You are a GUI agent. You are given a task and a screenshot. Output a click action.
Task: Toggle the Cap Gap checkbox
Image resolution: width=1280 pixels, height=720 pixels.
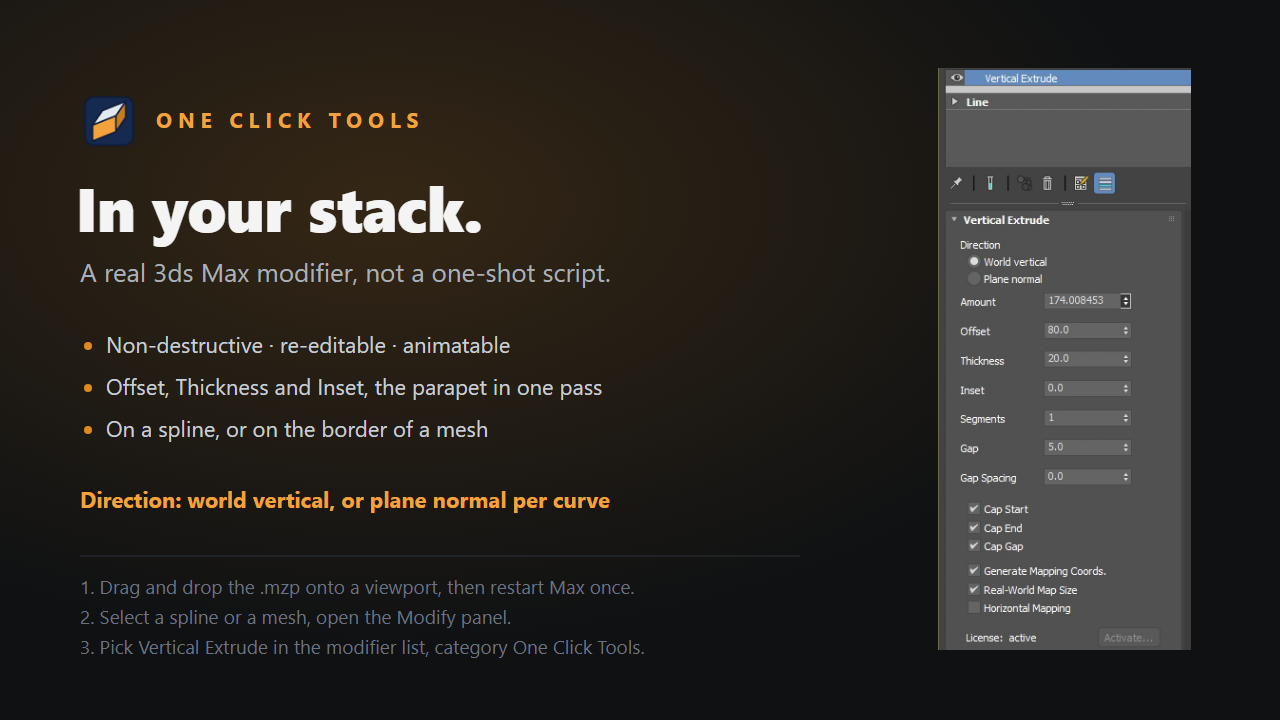coord(974,546)
